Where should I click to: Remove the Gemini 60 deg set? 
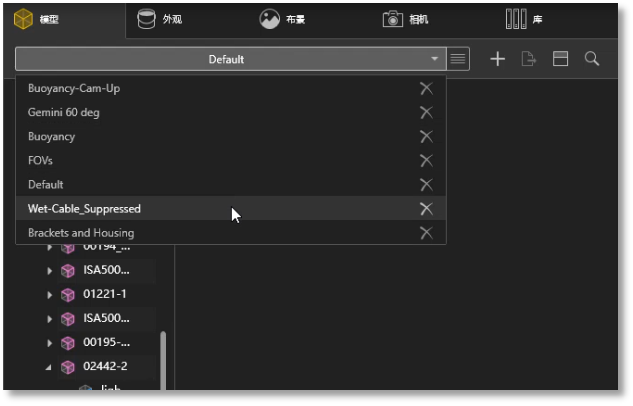(426, 112)
